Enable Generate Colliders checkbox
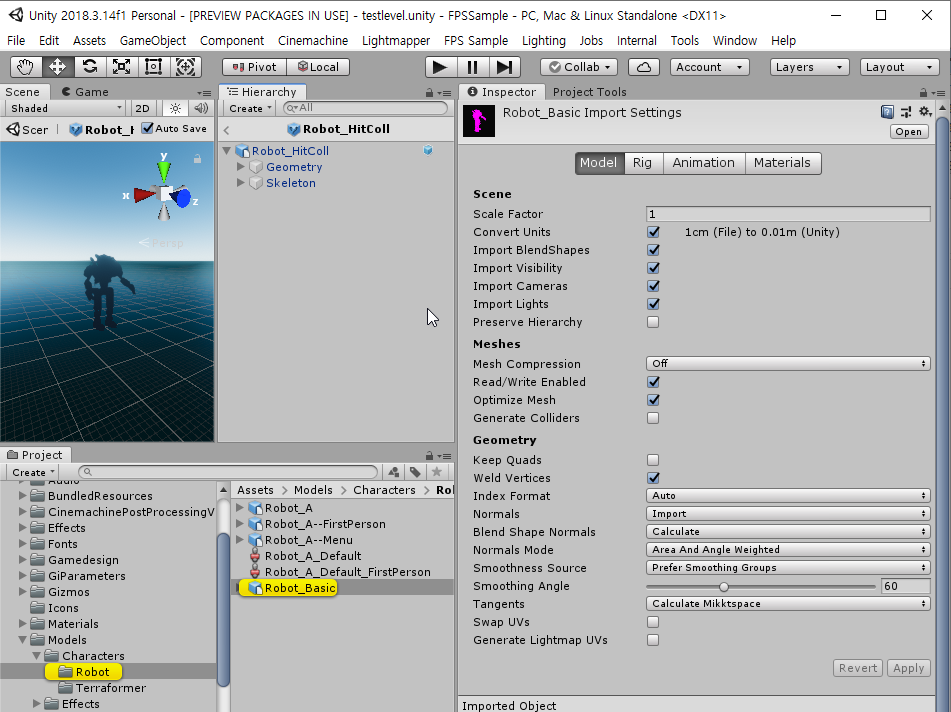This screenshot has width=951, height=712. click(x=653, y=418)
